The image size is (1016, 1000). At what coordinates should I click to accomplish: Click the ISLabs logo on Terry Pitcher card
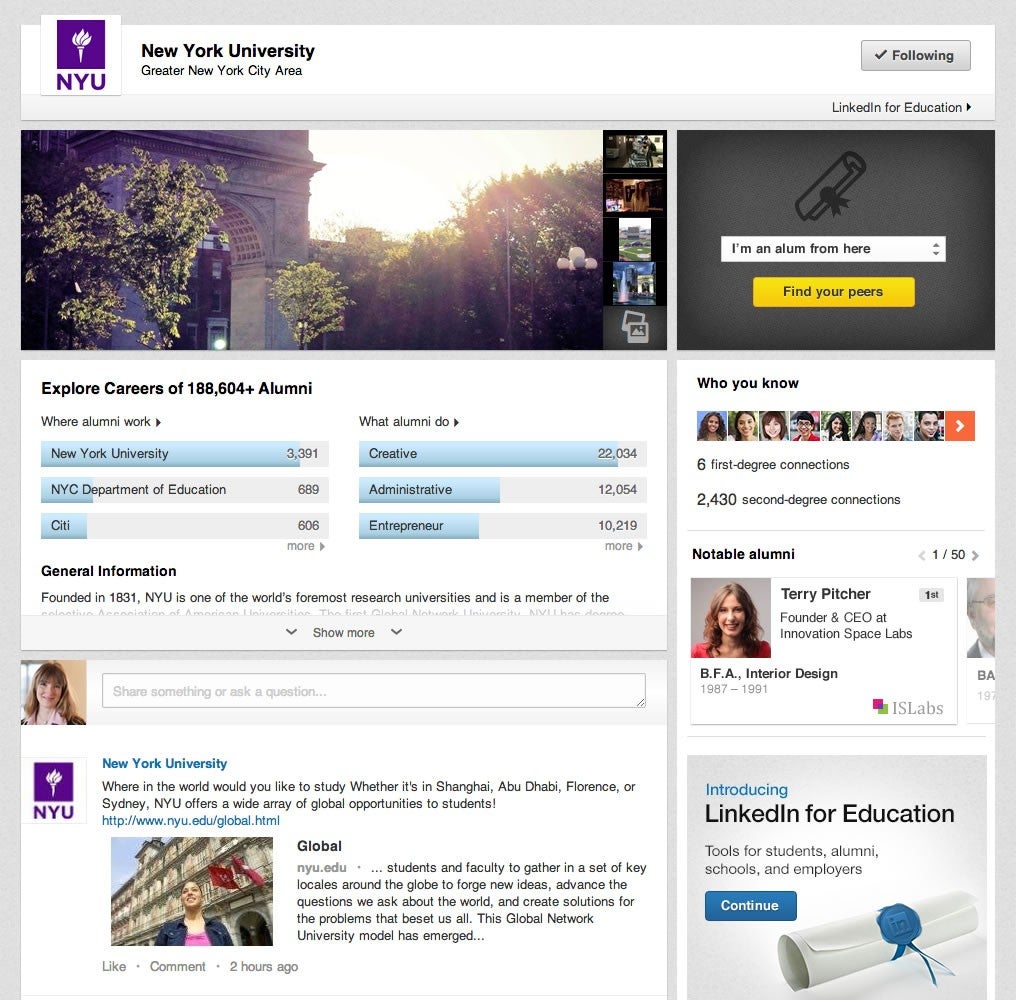pos(908,707)
